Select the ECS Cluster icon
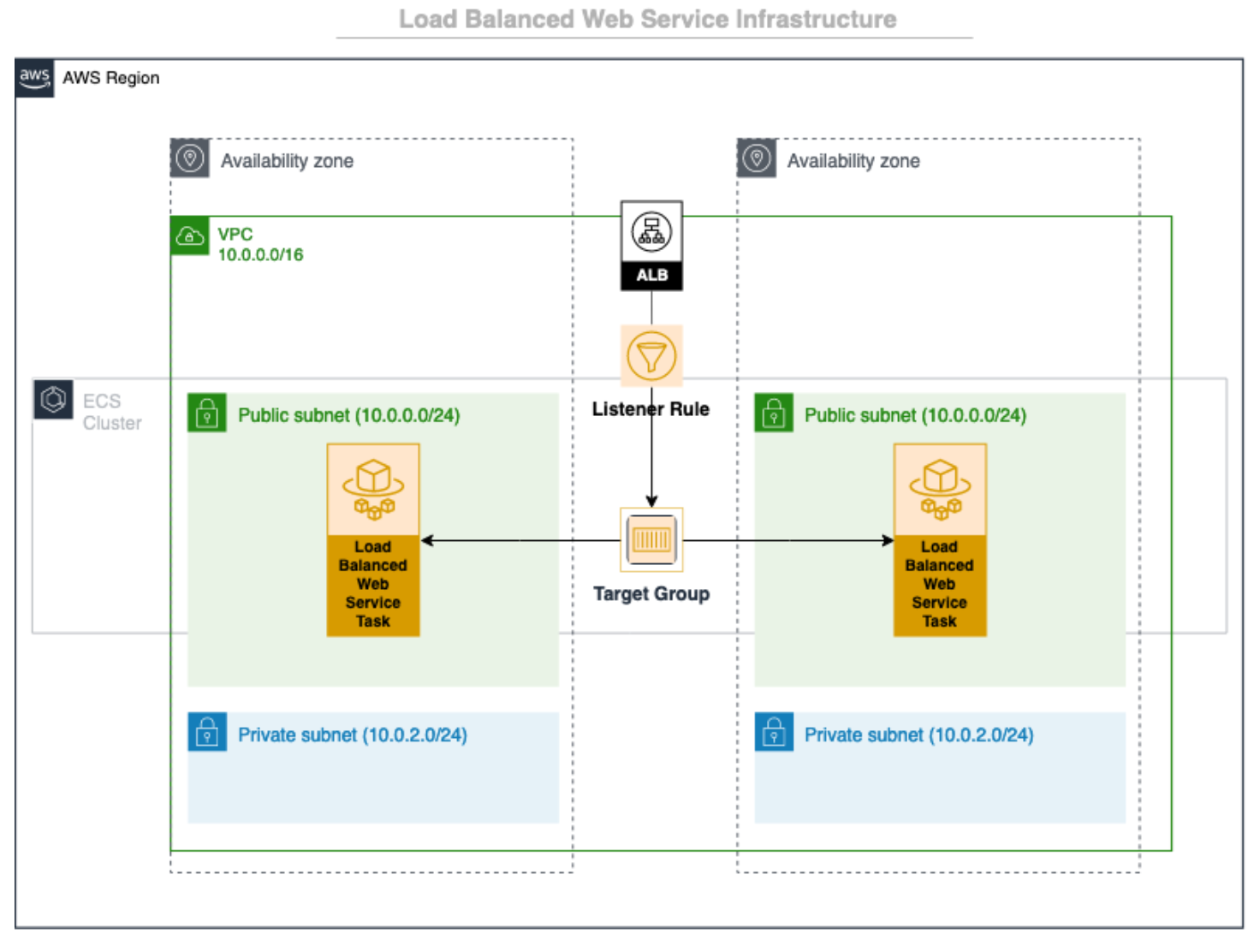This screenshot has height=952, width=1248. point(53,399)
